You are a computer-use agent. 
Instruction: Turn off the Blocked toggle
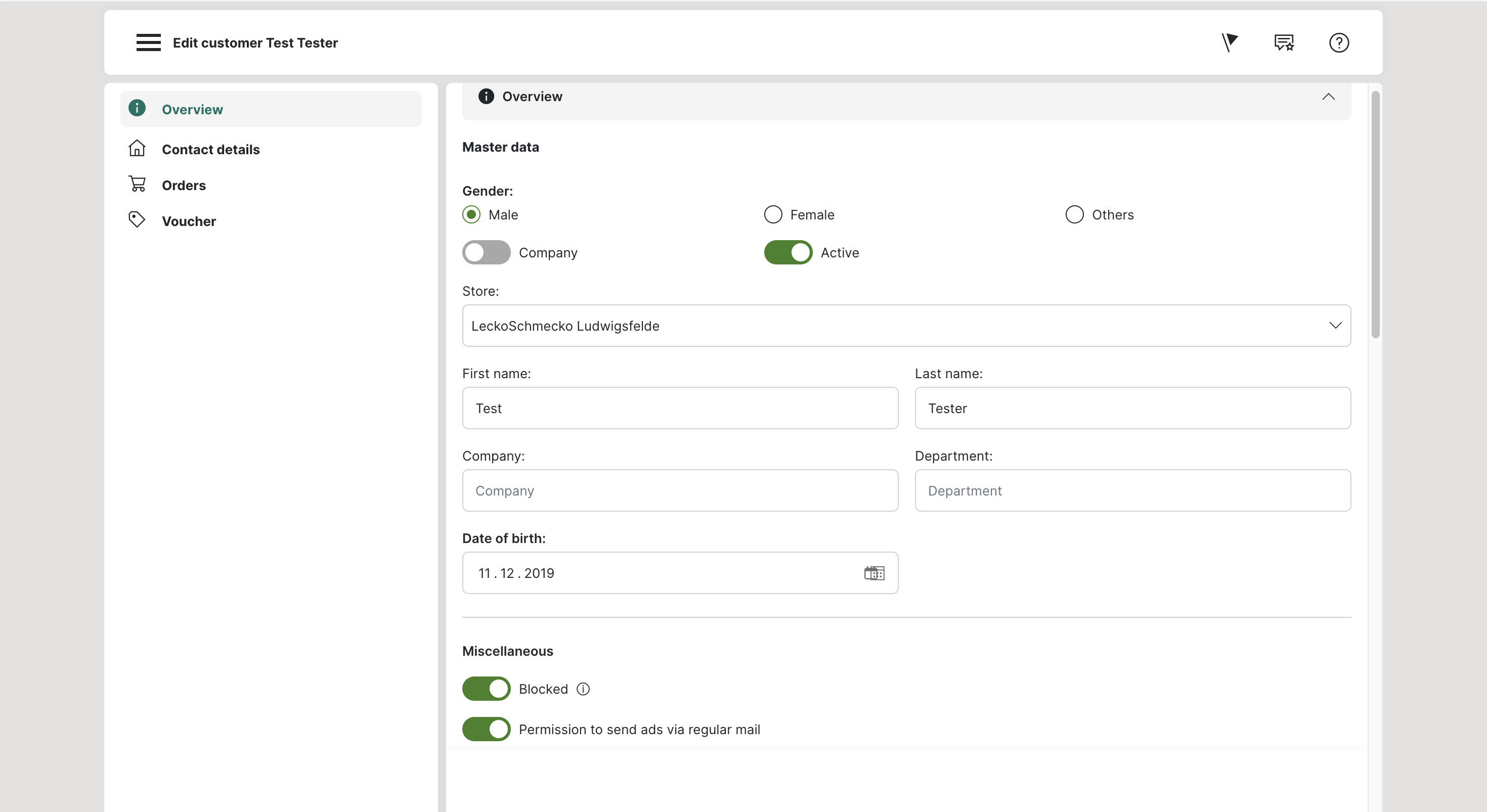tap(486, 689)
